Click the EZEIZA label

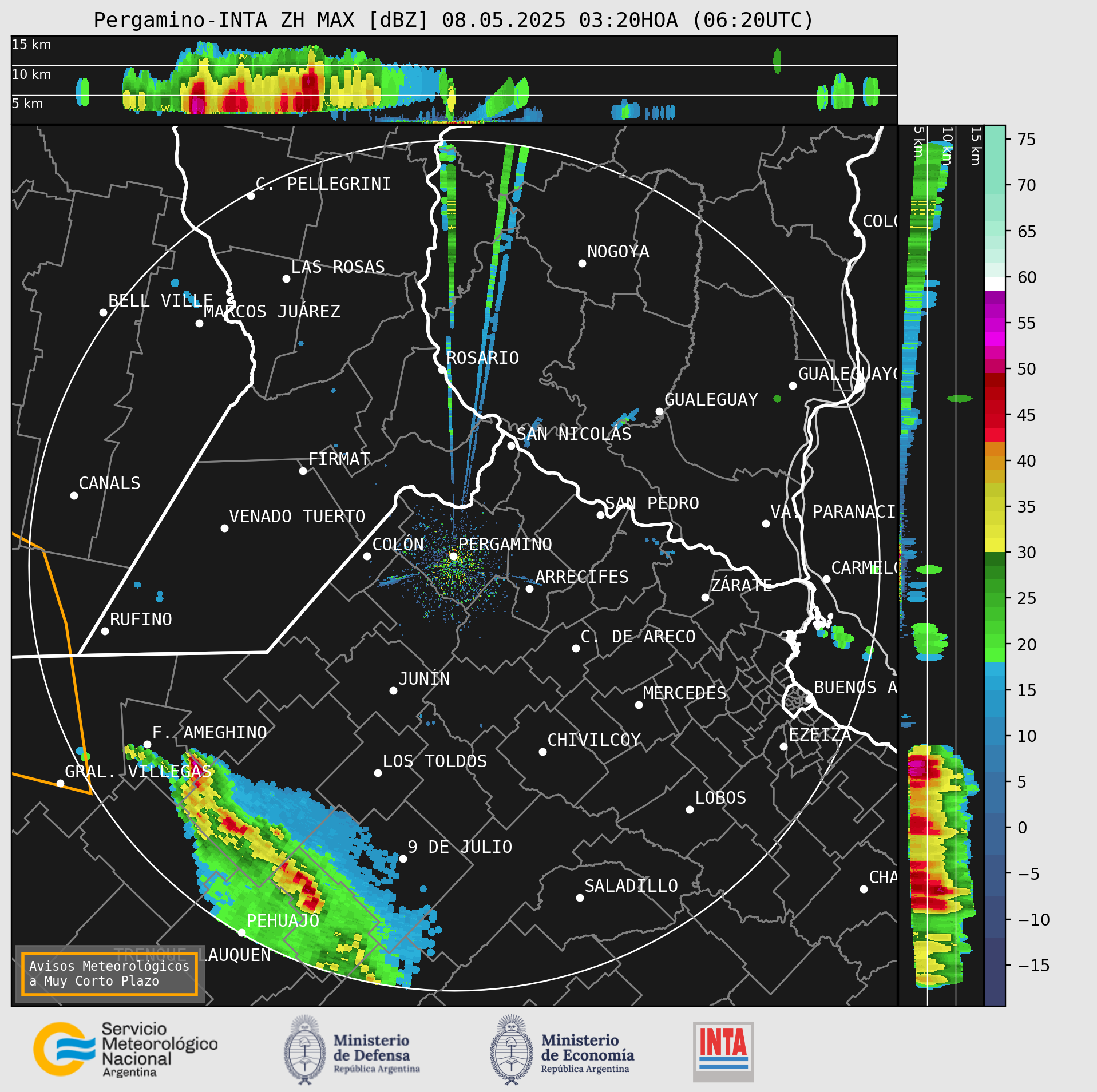coord(820,734)
